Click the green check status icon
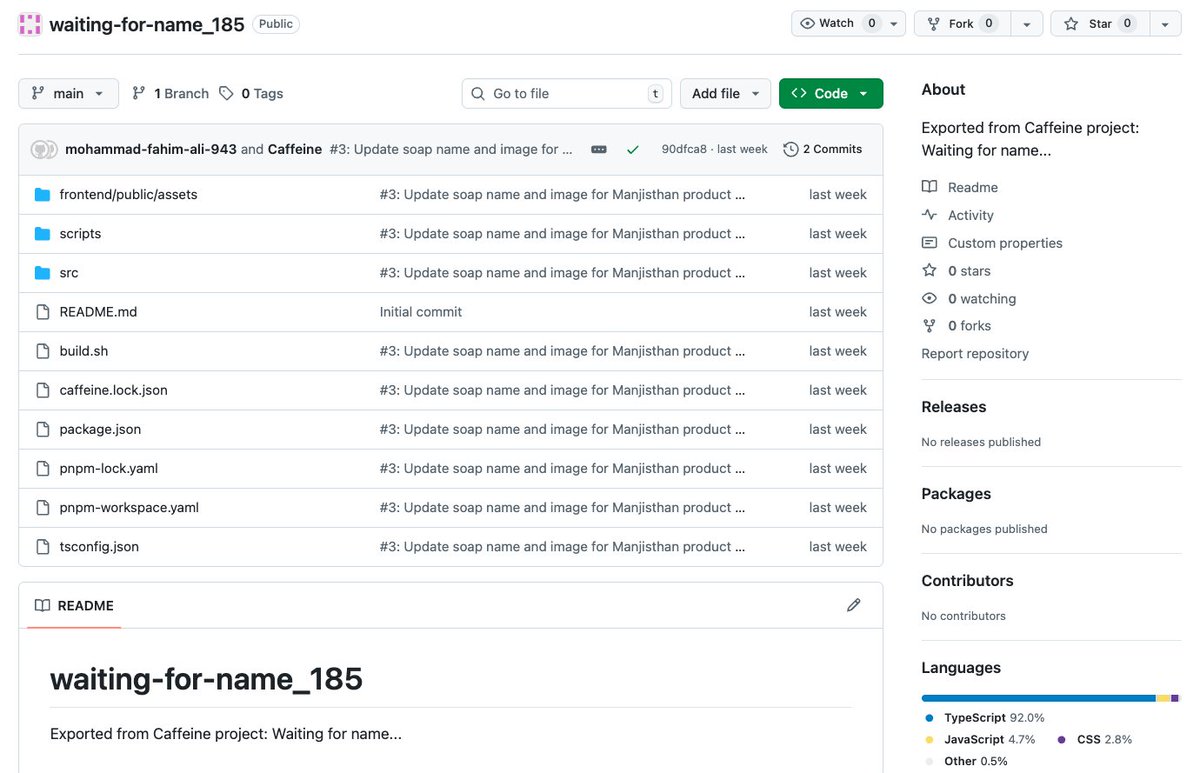Viewport: 1200px width, 773px height. [633, 149]
